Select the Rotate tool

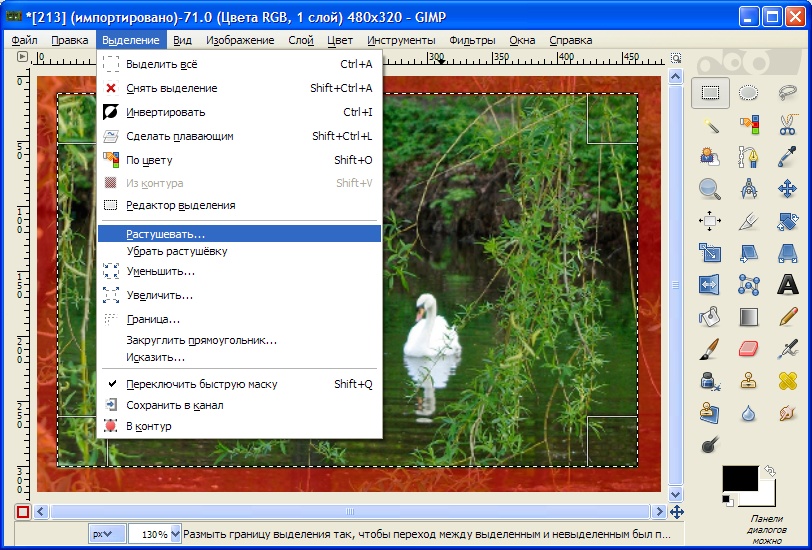(x=787, y=221)
